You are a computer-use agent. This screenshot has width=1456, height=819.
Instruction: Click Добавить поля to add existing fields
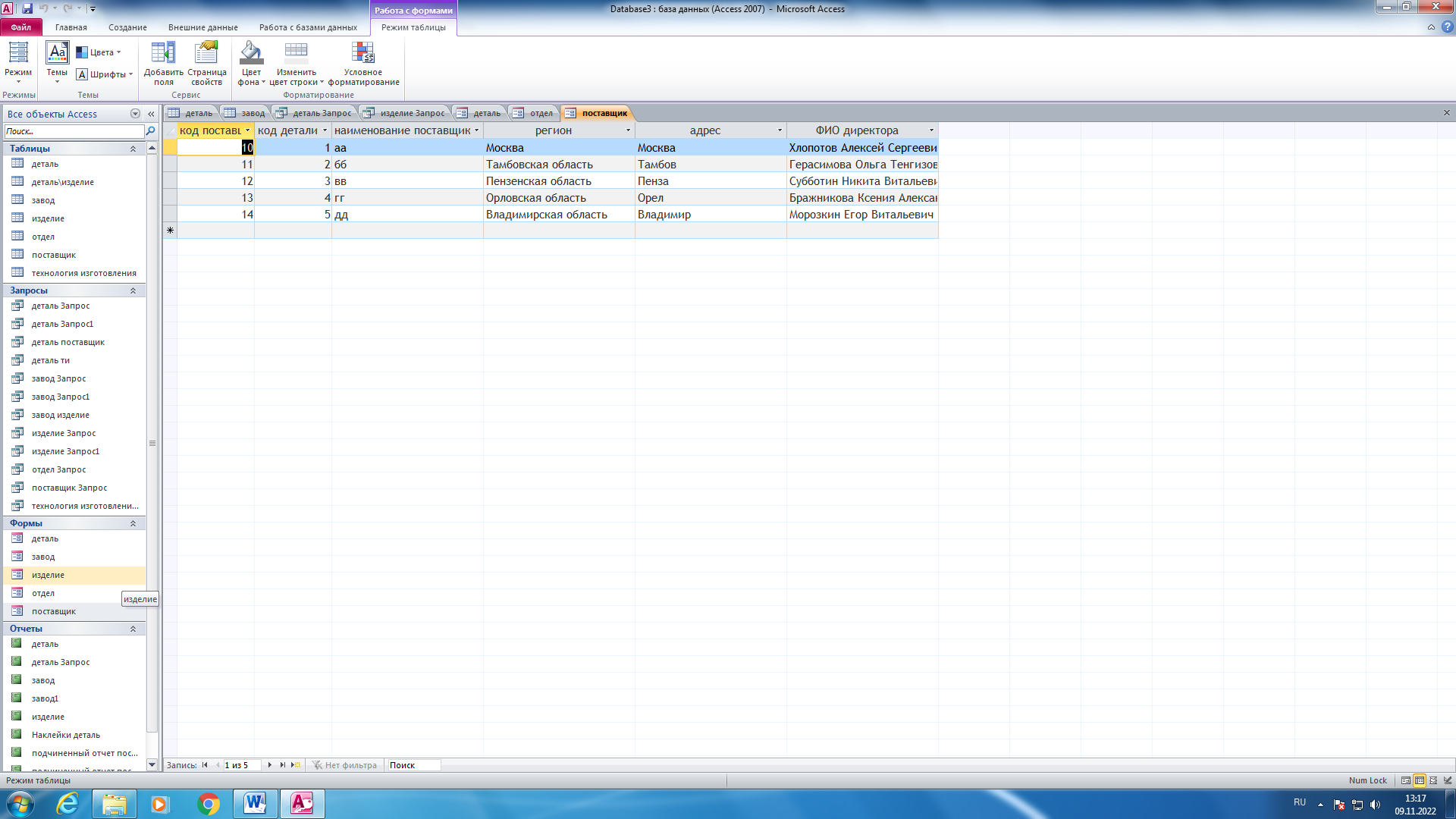(164, 64)
